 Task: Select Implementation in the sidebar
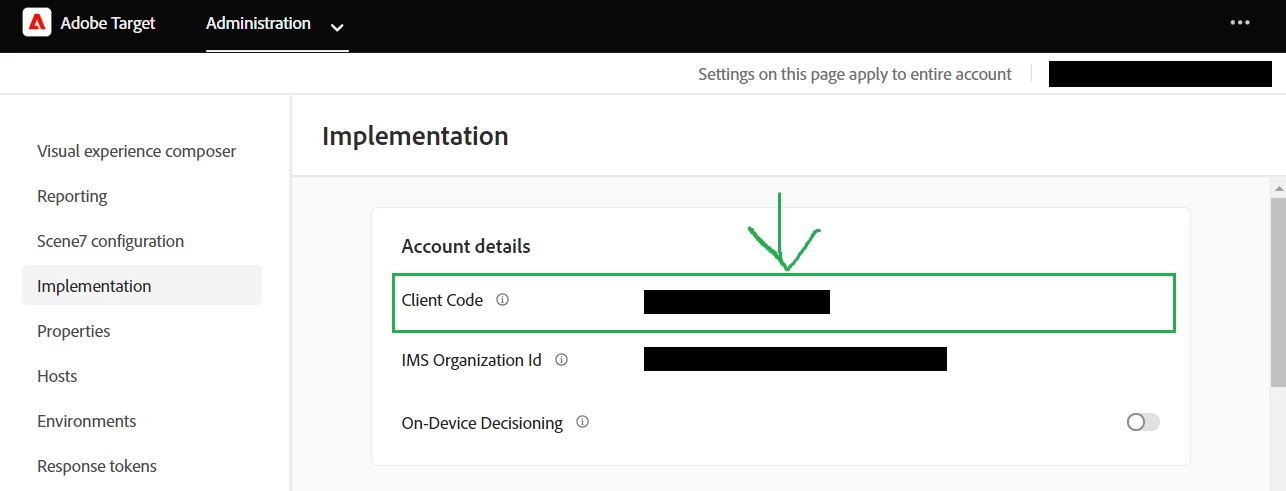[141, 285]
